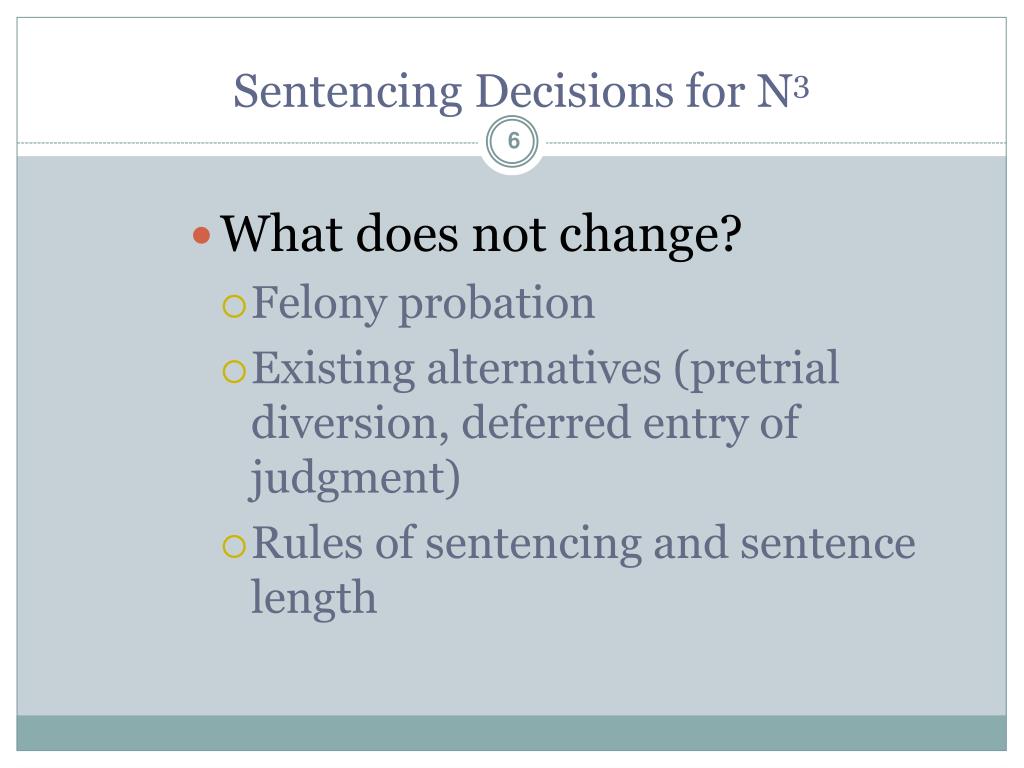The width and height of the screenshot is (1024, 768).
Task: Select the word 'Decisions' in the title
Action: point(575,91)
